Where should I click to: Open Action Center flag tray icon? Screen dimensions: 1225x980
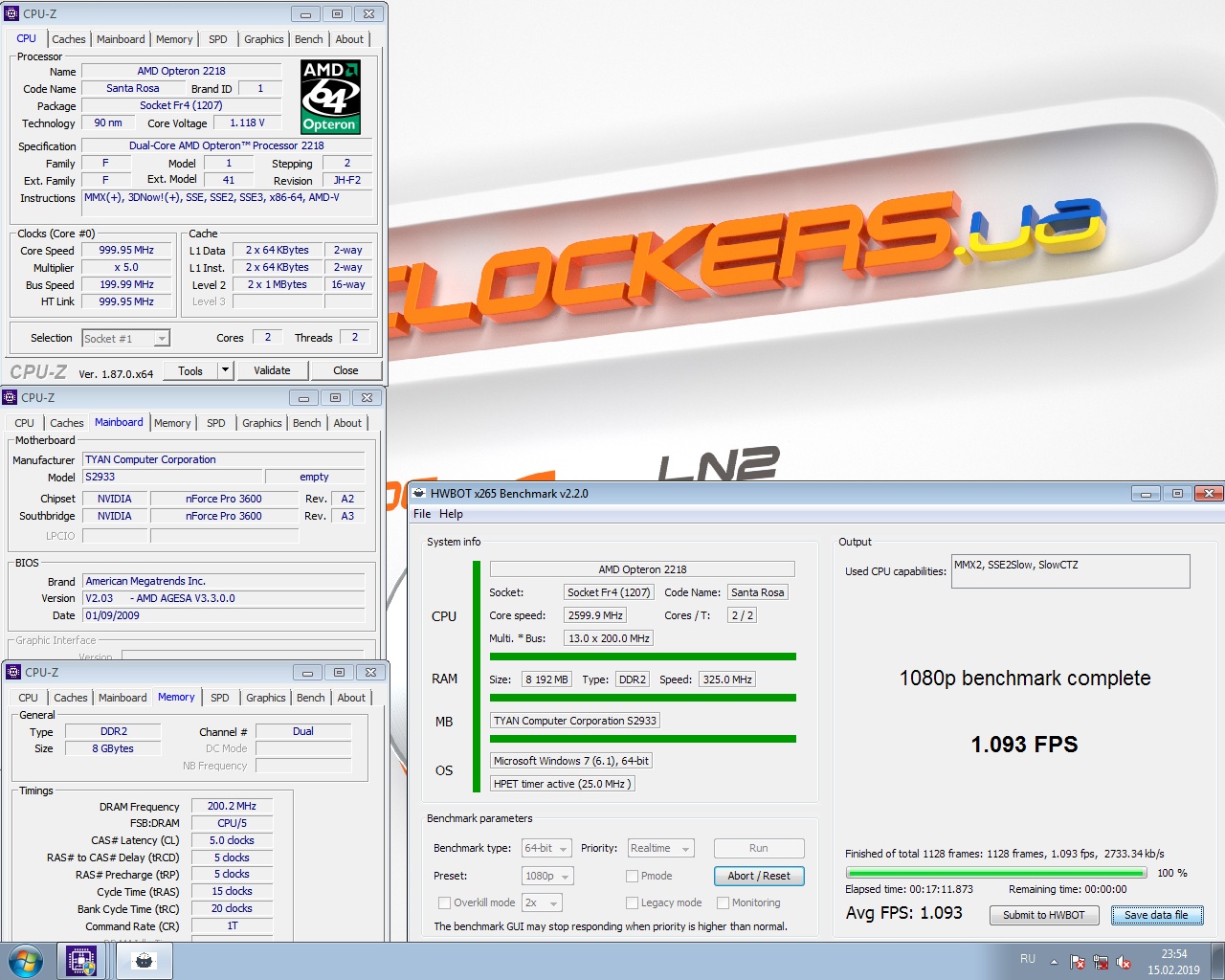[x=1078, y=962]
